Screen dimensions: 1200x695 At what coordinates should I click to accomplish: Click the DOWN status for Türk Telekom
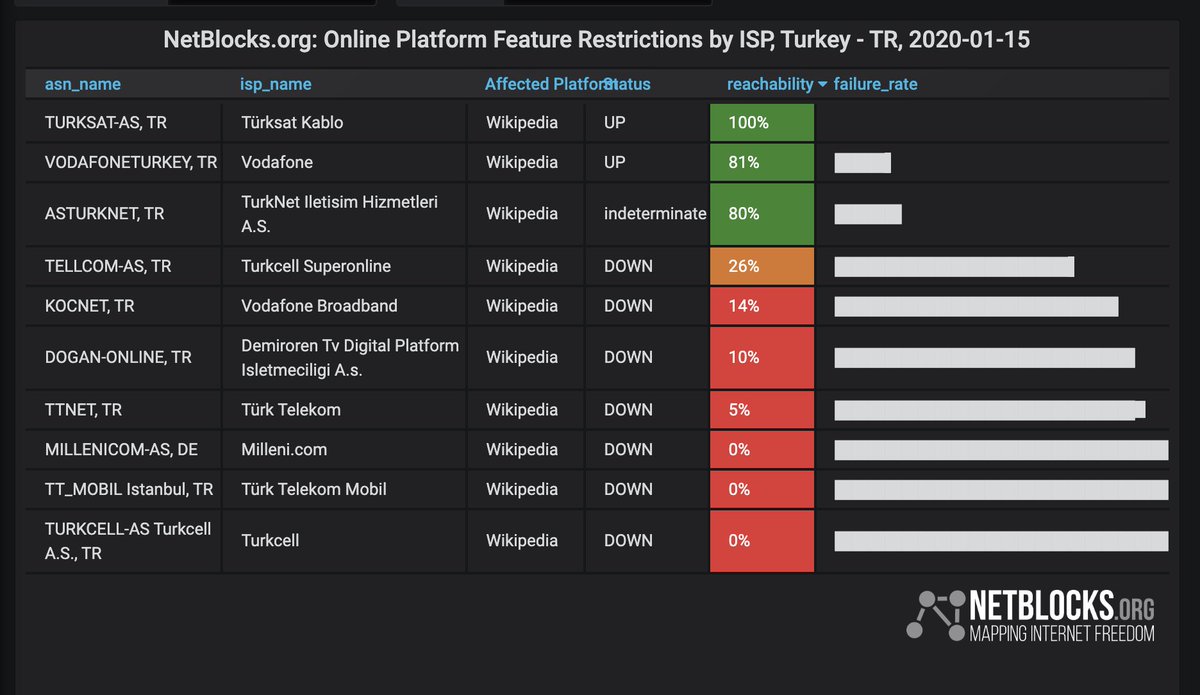(x=628, y=410)
